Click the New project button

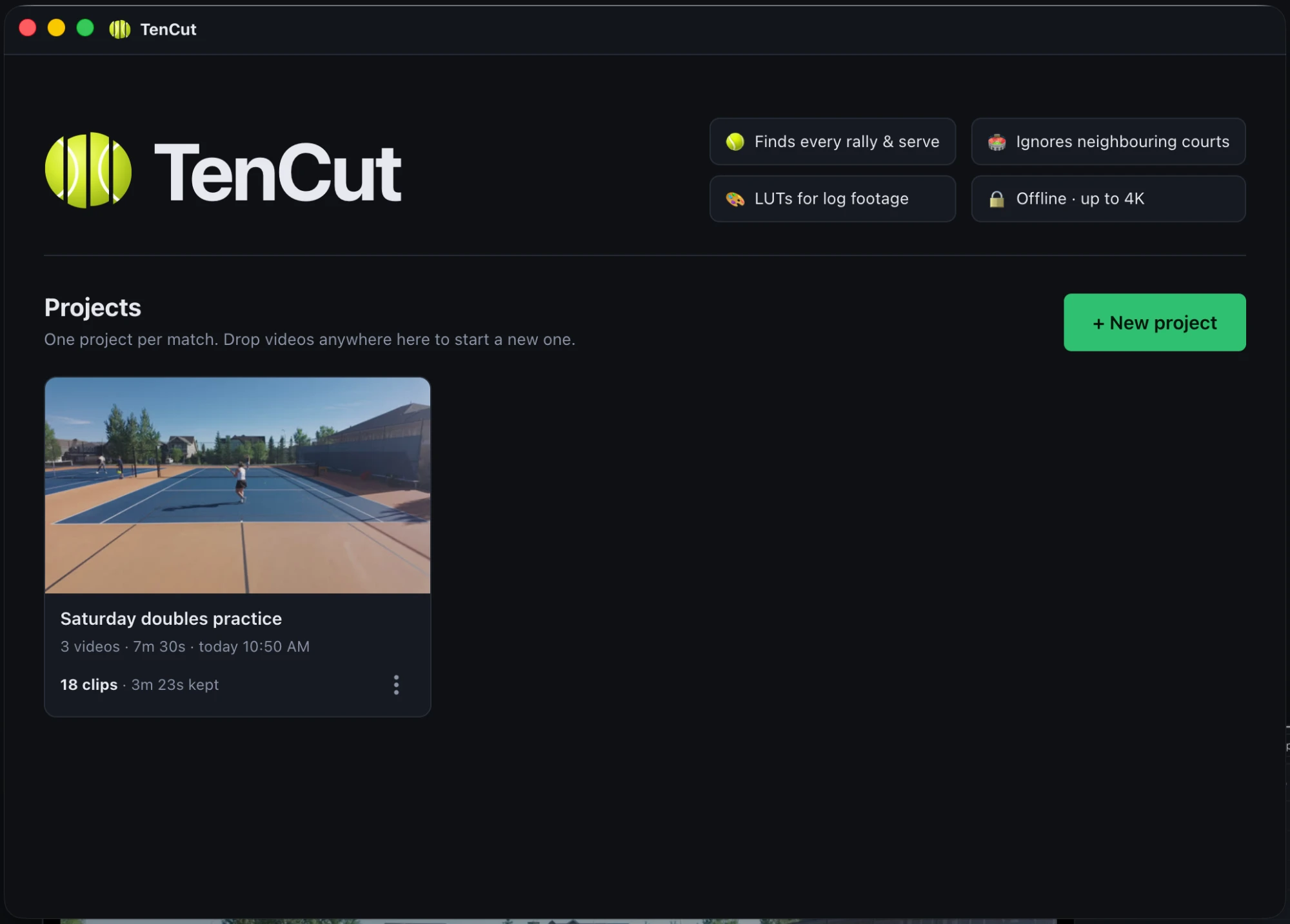point(1155,322)
